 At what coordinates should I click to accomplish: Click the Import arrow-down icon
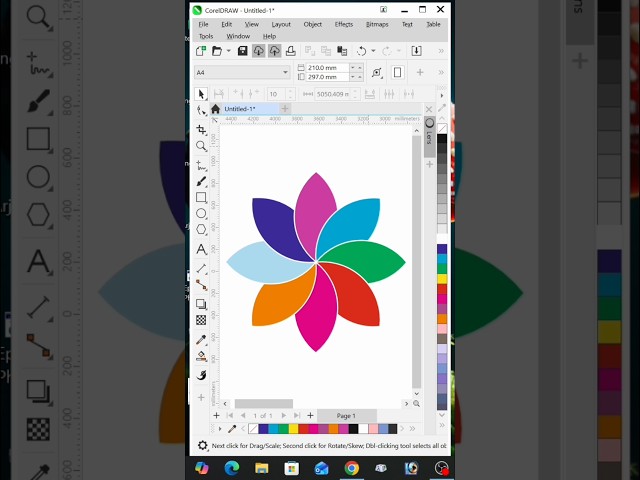pos(416,51)
